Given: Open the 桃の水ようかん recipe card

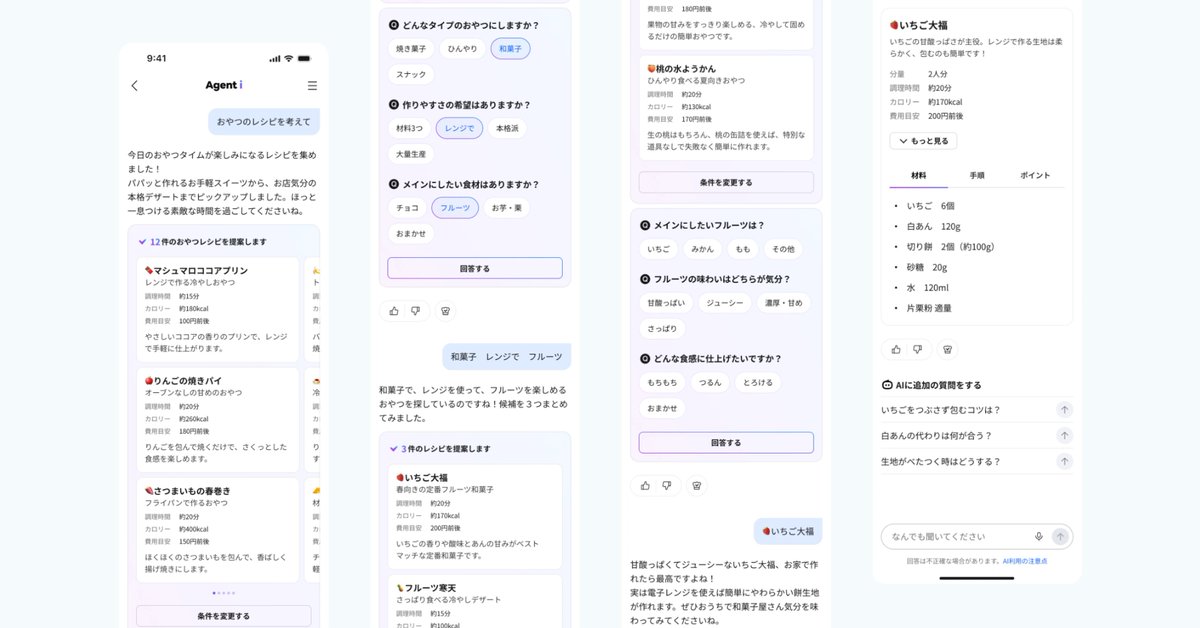Looking at the screenshot, I should (726, 107).
